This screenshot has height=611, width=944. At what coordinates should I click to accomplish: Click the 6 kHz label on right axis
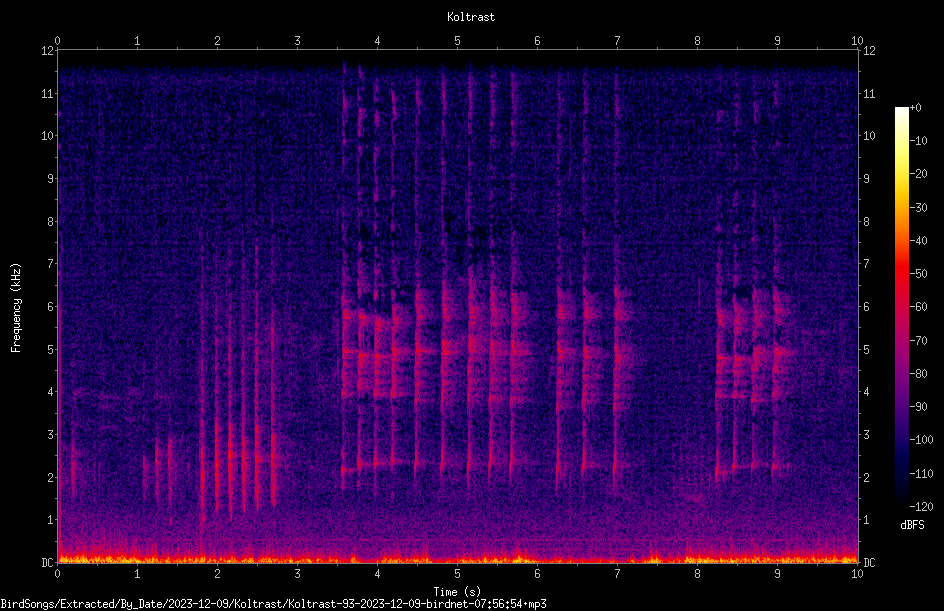click(x=866, y=307)
